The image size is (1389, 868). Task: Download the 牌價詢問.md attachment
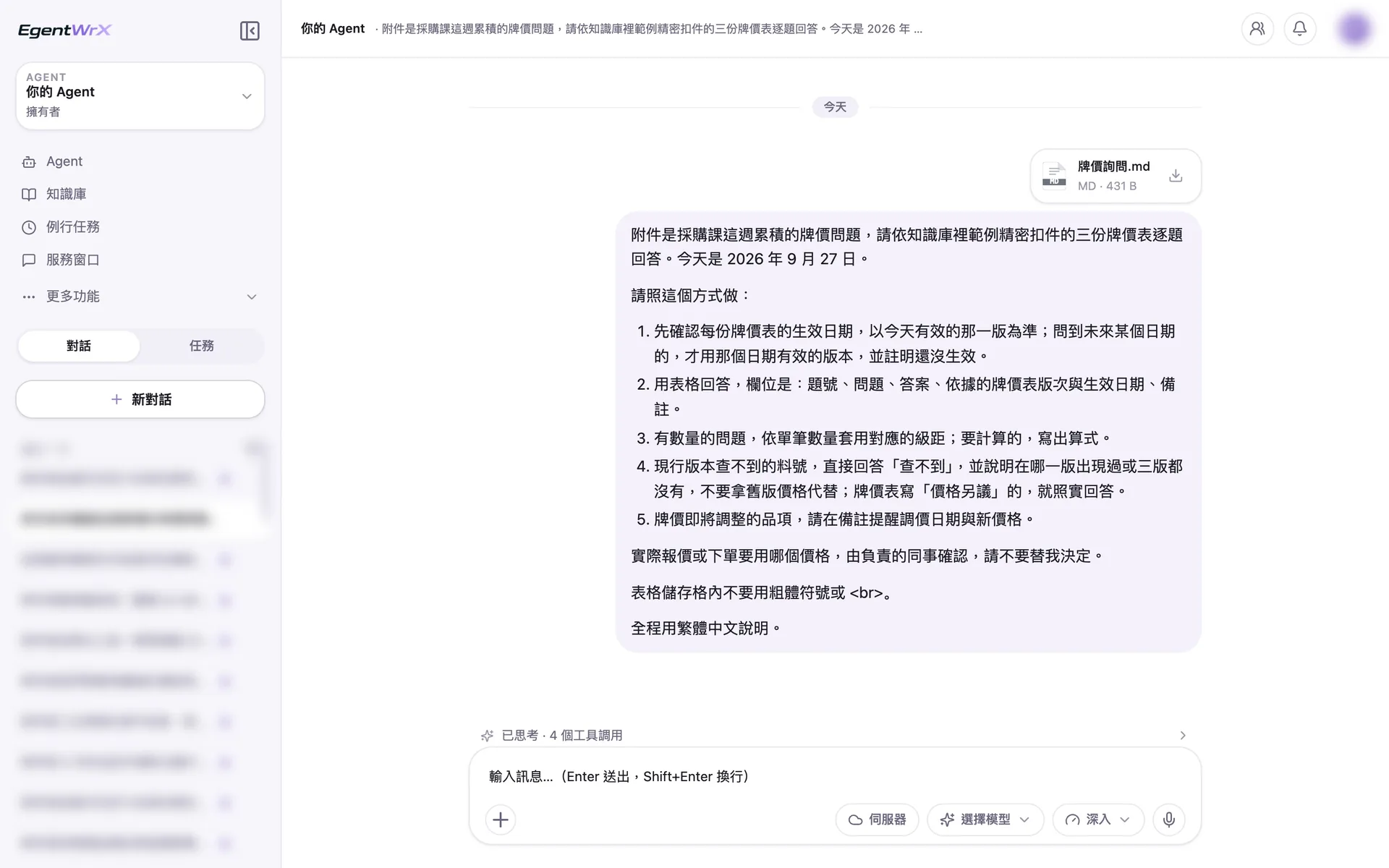(x=1176, y=176)
